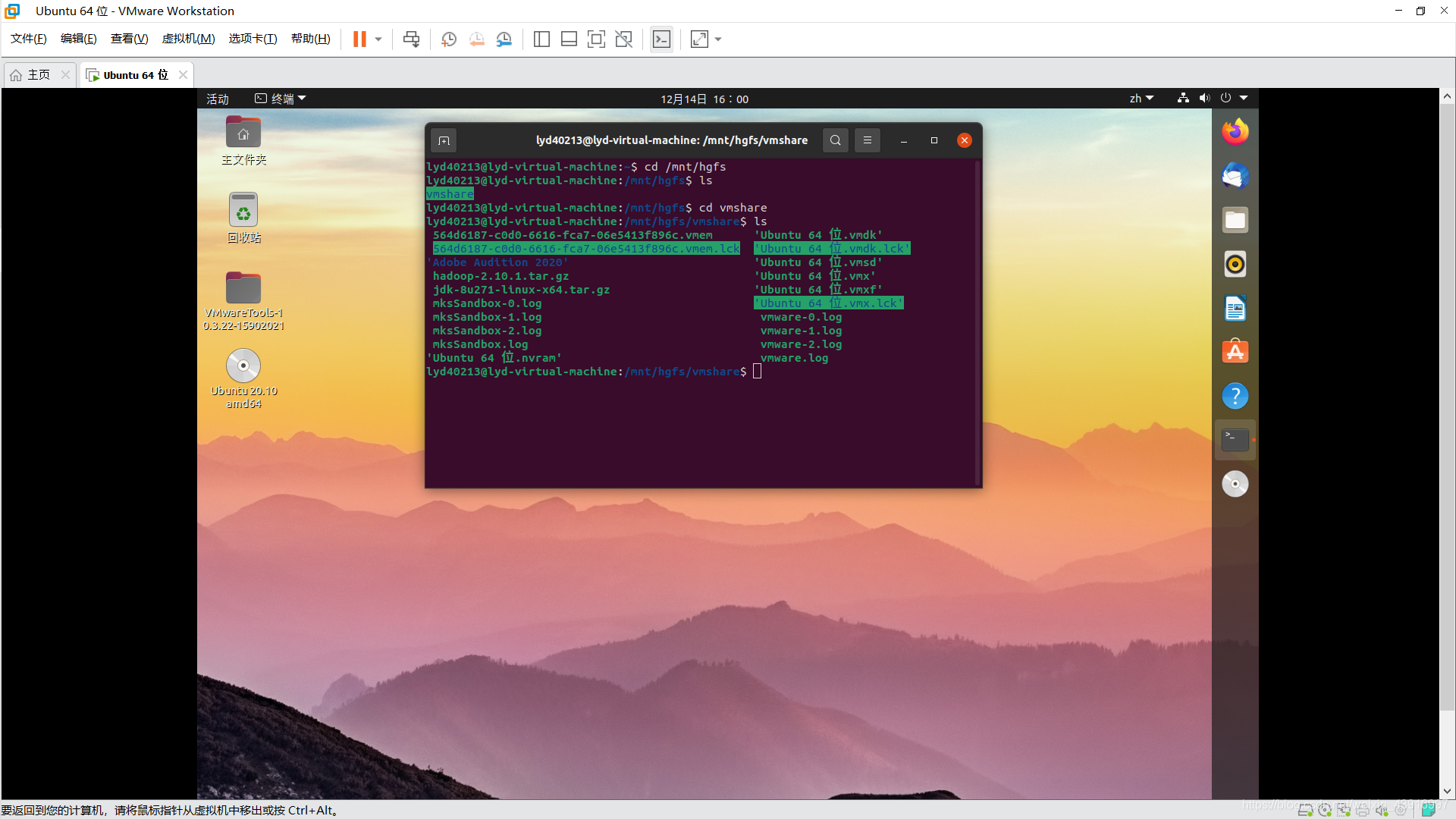Click the stretch guest display icon
Image resolution: width=1456 pixels, height=819 pixels.
(699, 39)
